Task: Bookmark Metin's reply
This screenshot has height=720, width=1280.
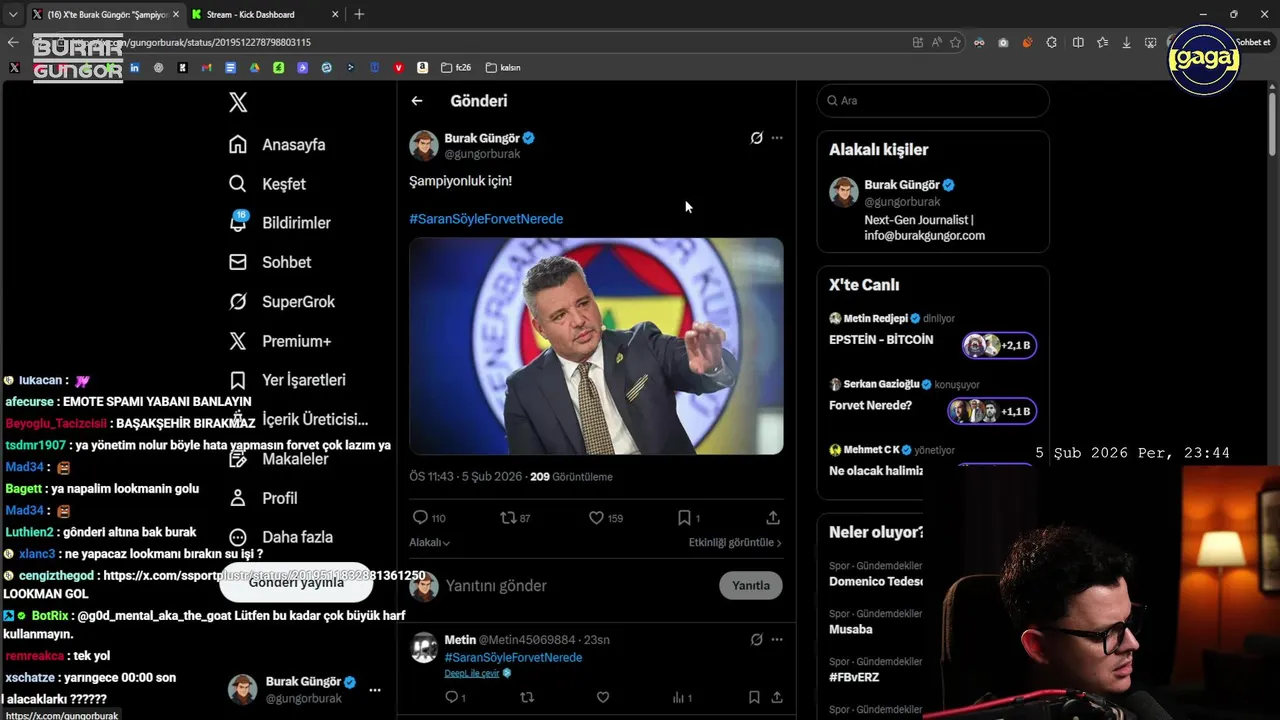Action: point(754,697)
